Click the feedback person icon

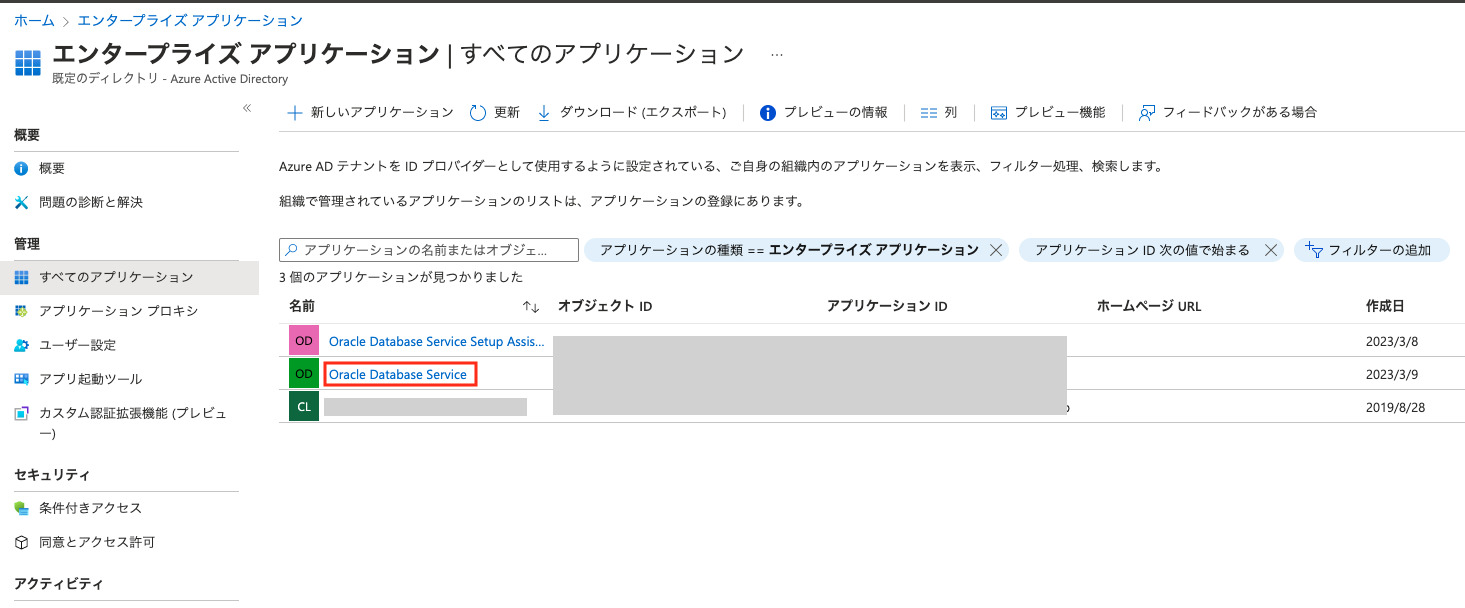pyautogui.click(x=1147, y=113)
